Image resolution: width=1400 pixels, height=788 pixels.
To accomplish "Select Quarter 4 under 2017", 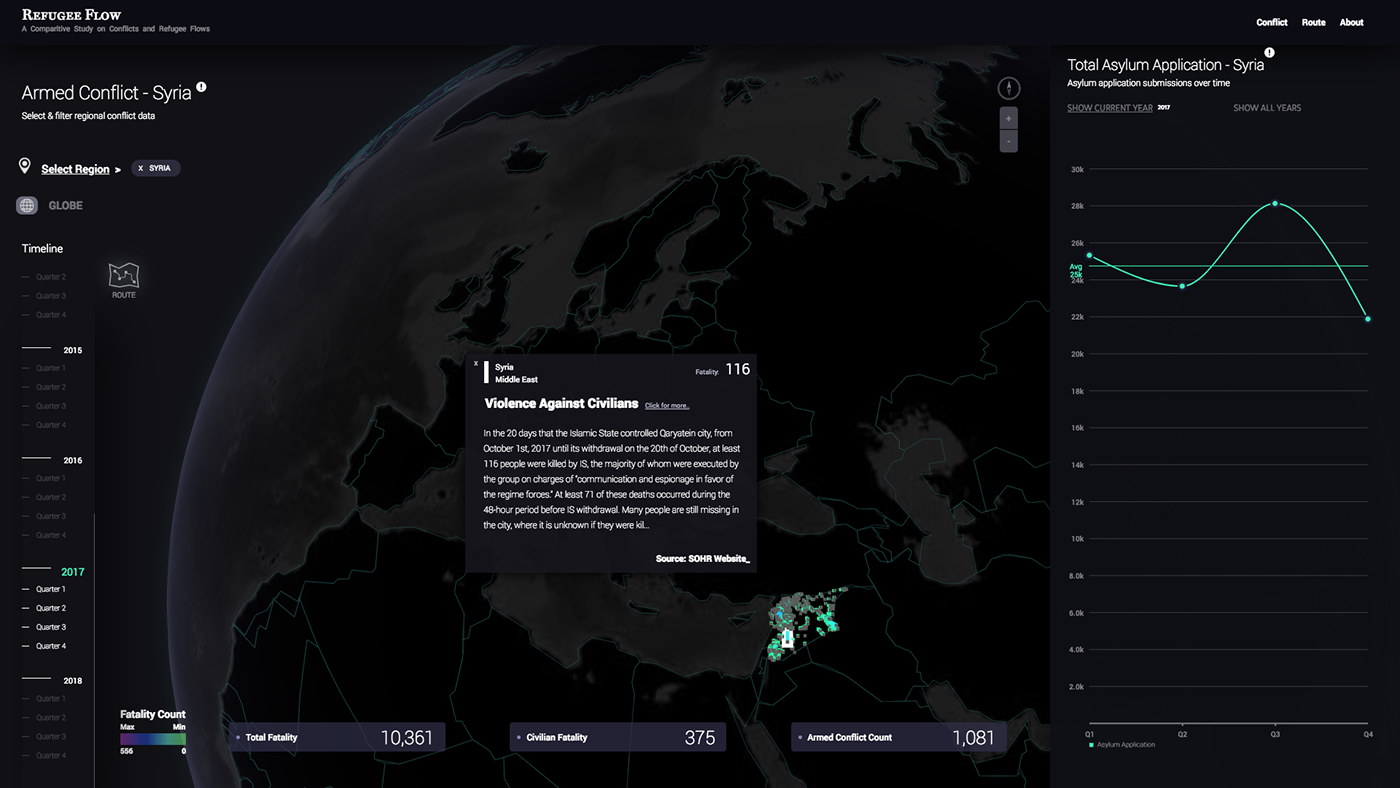I will point(51,646).
